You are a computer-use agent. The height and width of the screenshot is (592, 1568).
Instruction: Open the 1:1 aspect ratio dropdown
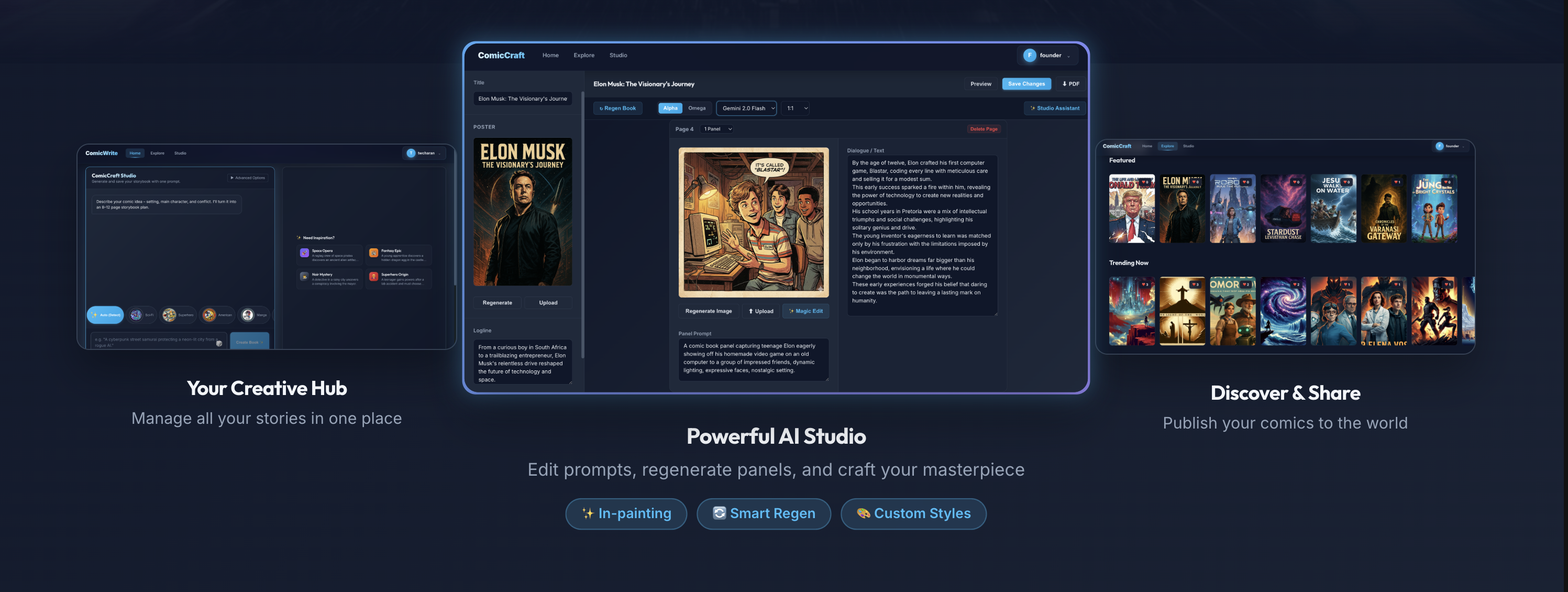(797, 108)
